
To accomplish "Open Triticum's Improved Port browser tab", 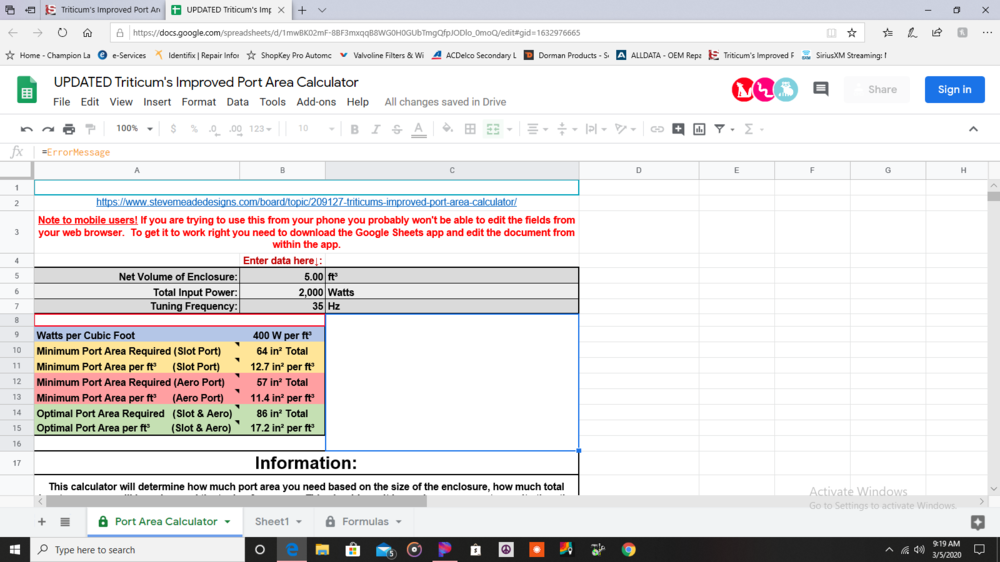I will 104,10.
